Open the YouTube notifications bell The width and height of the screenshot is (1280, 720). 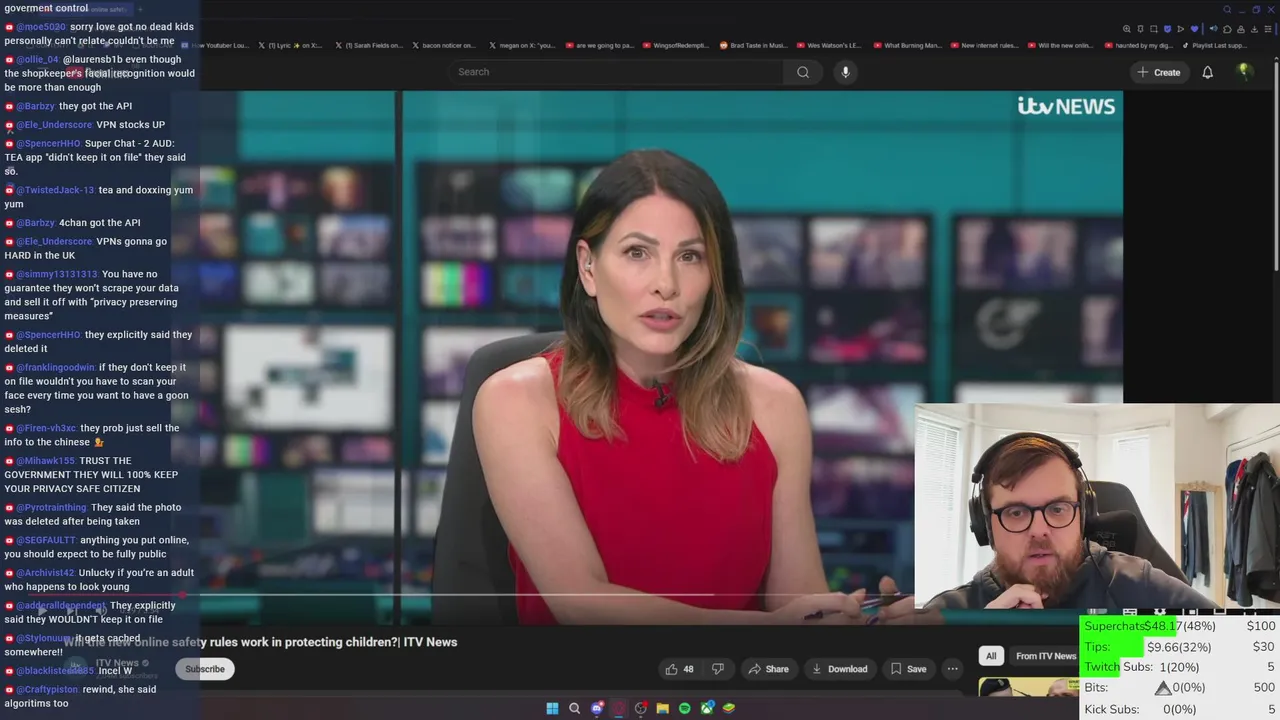(1207, 72)
